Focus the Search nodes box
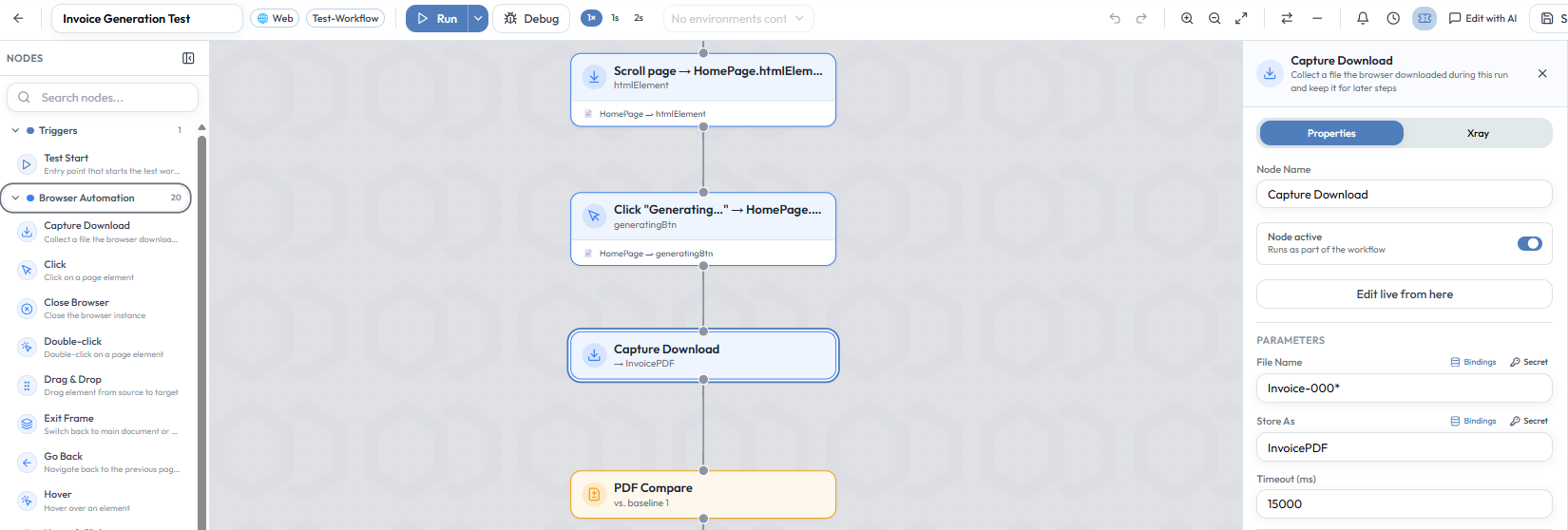 pyautogui.click(x=103, y=97)
